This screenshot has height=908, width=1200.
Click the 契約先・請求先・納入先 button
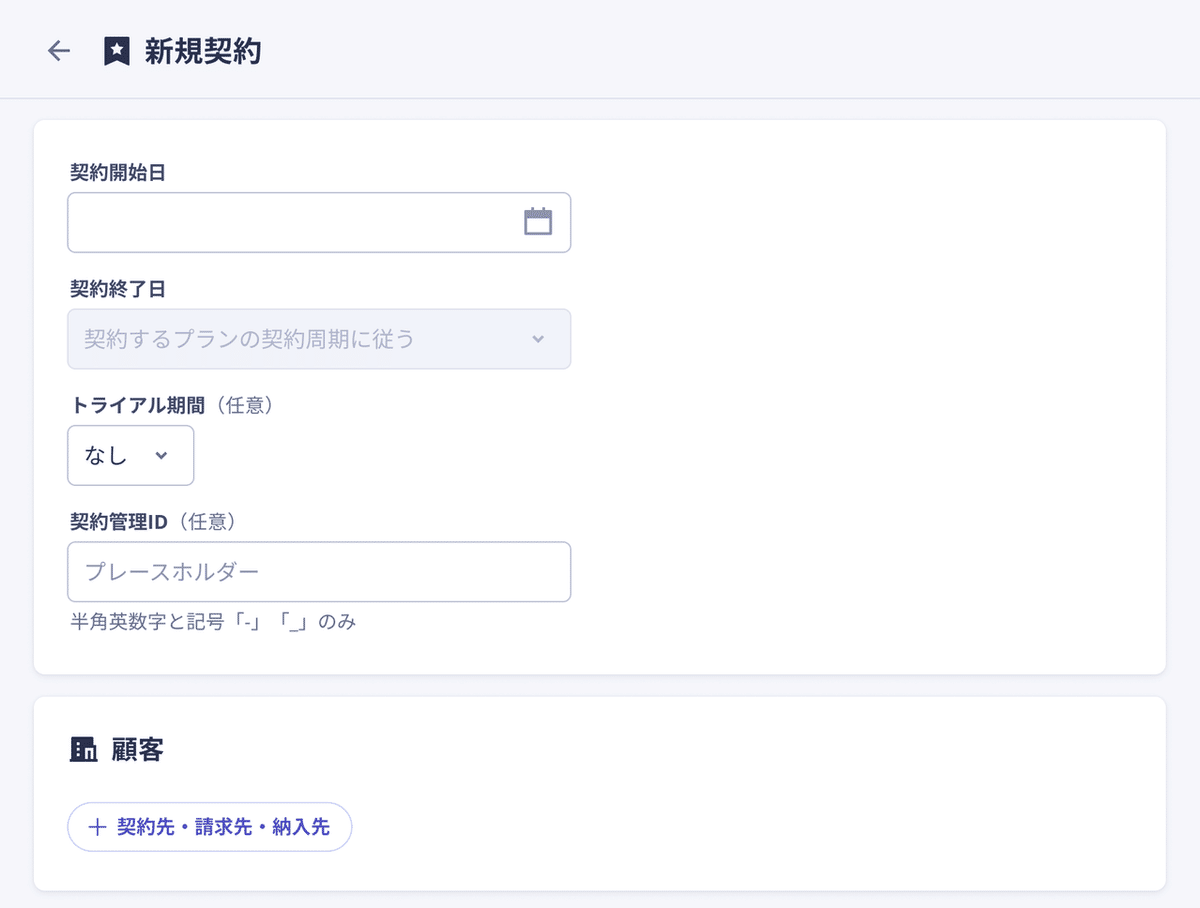click(x=209, y=827)
